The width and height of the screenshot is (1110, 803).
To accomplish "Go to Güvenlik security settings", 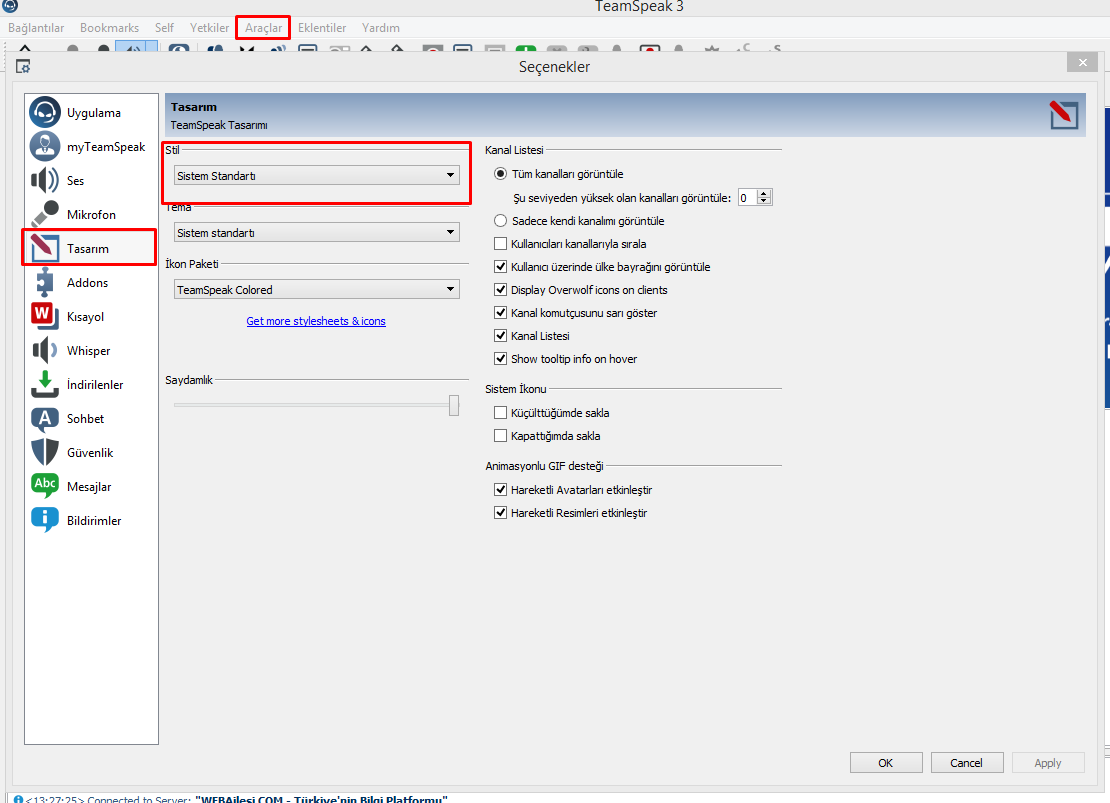I will pos(91,452).
